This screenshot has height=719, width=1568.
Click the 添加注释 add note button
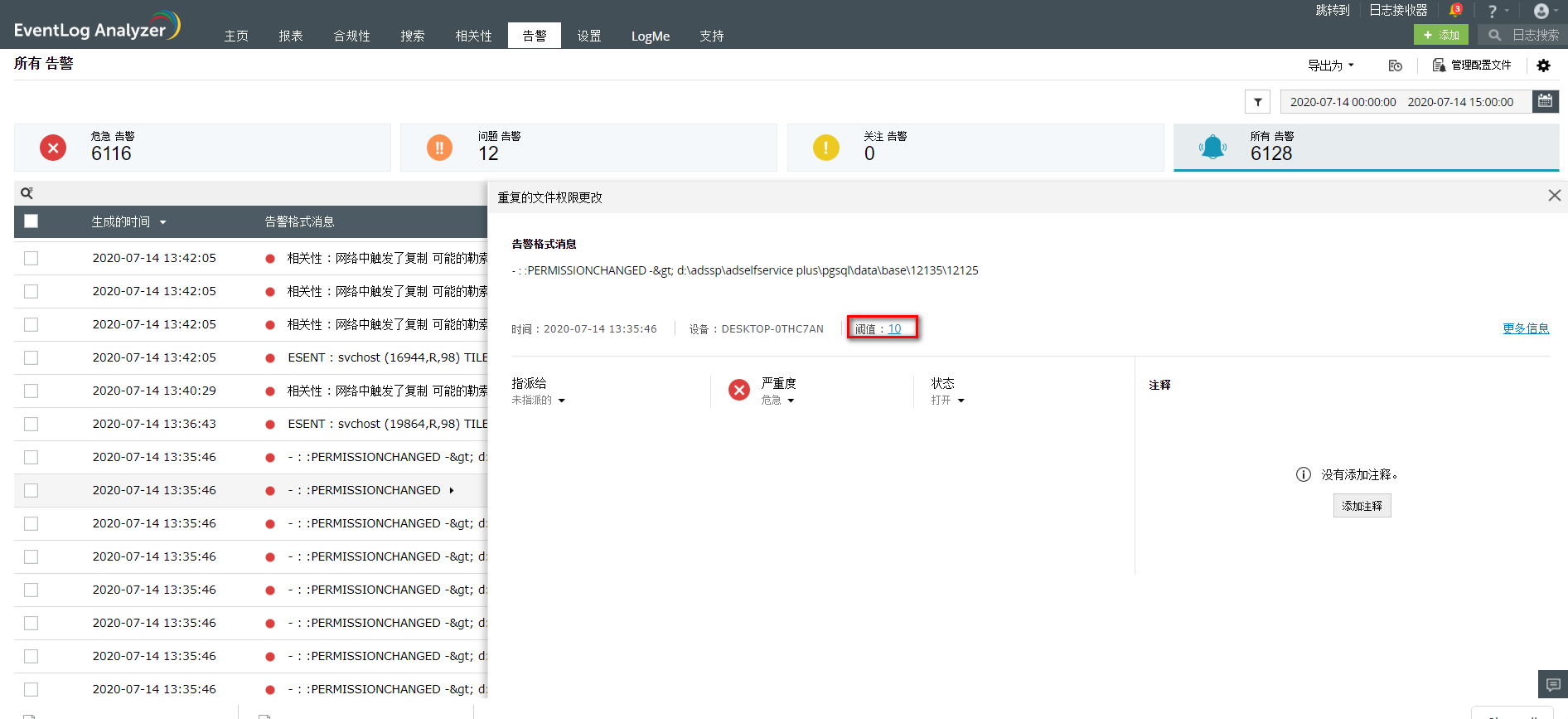tap(1362, 506)
